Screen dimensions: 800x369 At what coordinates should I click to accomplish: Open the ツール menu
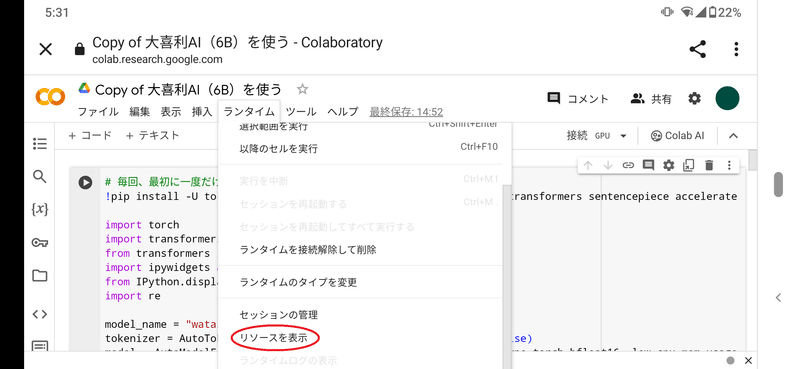coord(301,112)
